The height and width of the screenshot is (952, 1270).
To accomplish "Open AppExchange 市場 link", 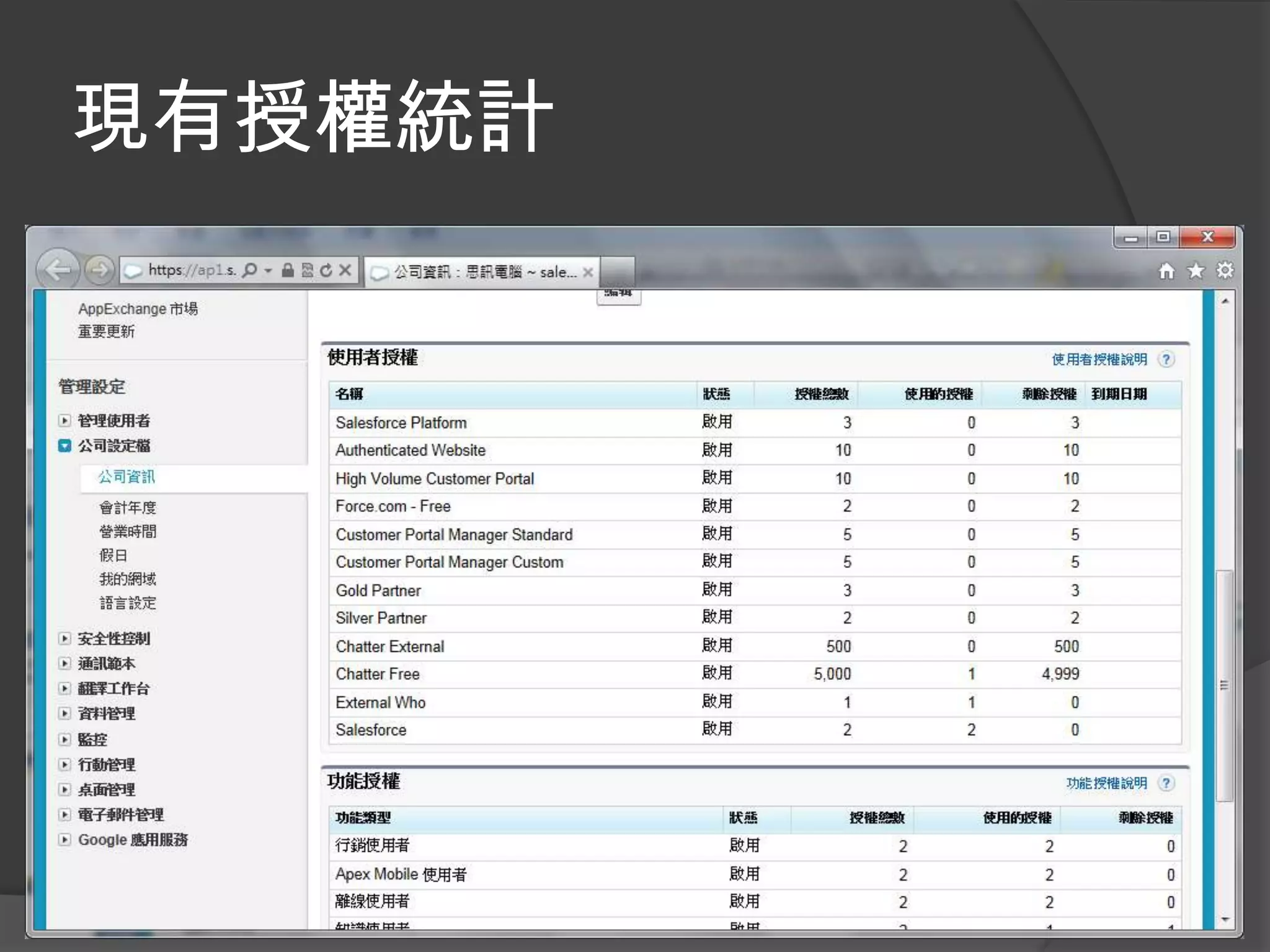I will (x=138, y=309).
